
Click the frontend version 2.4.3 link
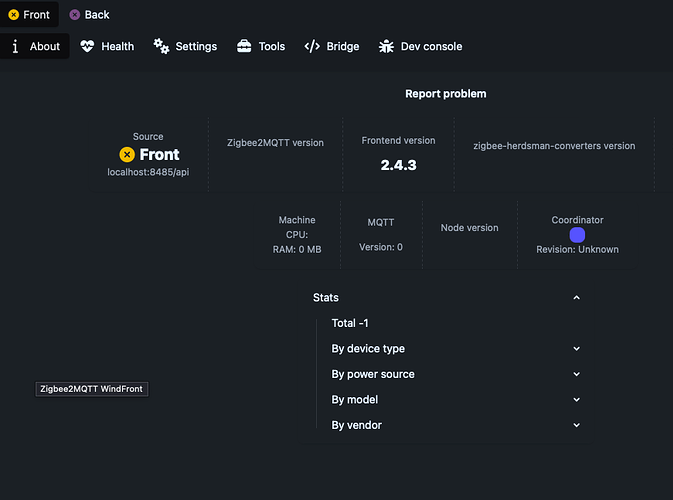(x=398, y=165)
